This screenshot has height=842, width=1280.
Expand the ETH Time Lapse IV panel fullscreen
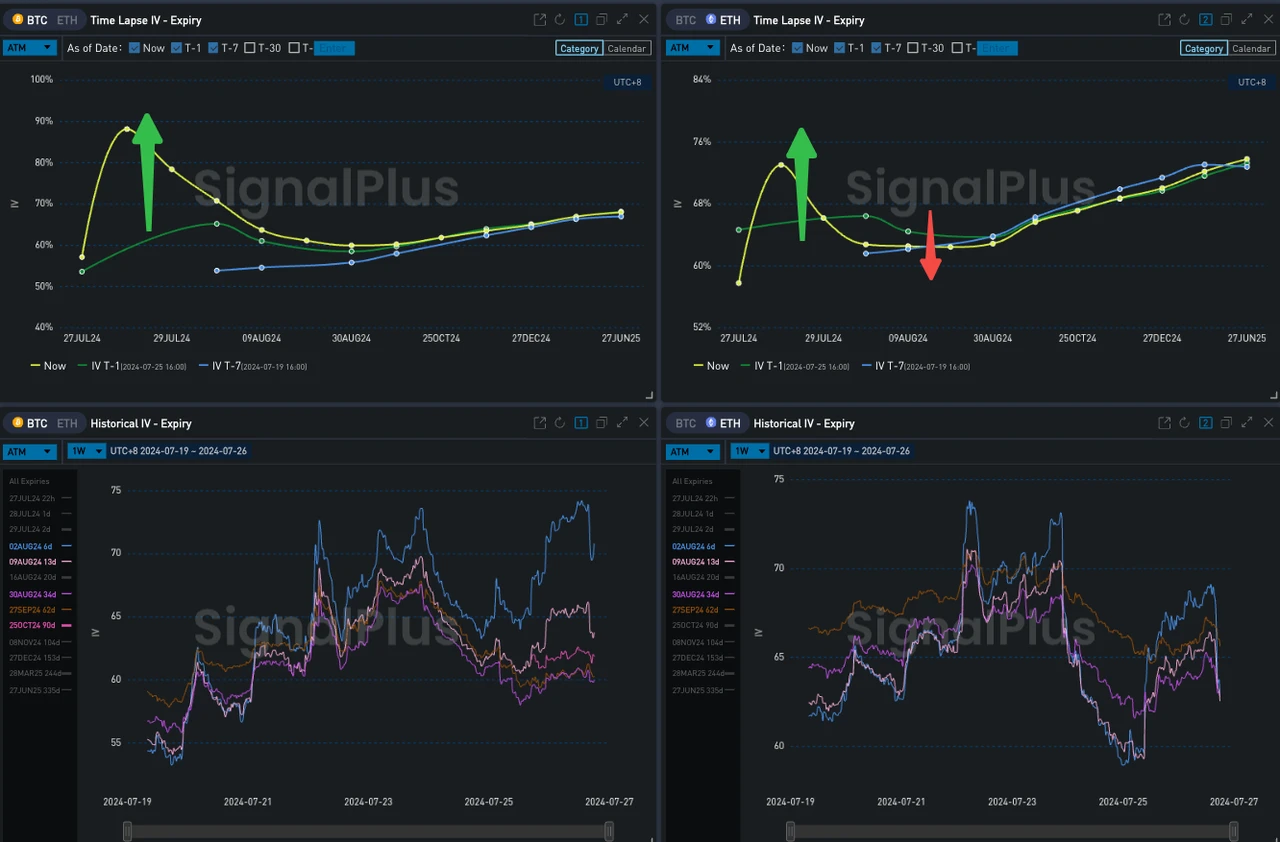[1247, 20]
